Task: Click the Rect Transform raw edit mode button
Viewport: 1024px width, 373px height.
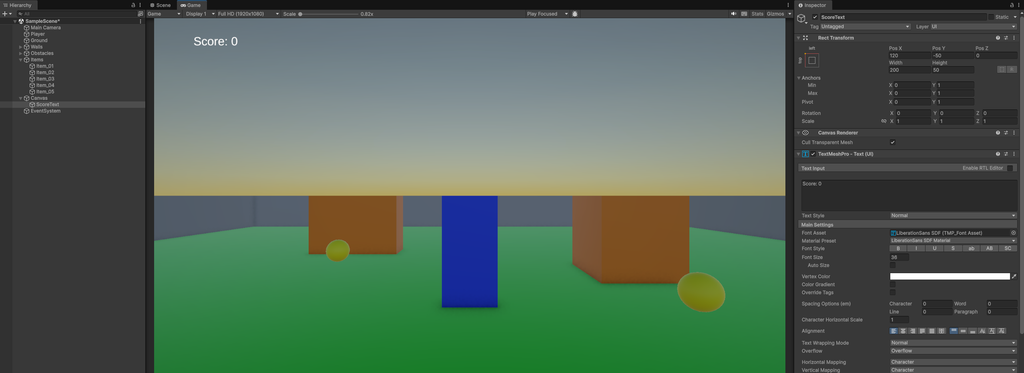Action: click(1012, 69)
